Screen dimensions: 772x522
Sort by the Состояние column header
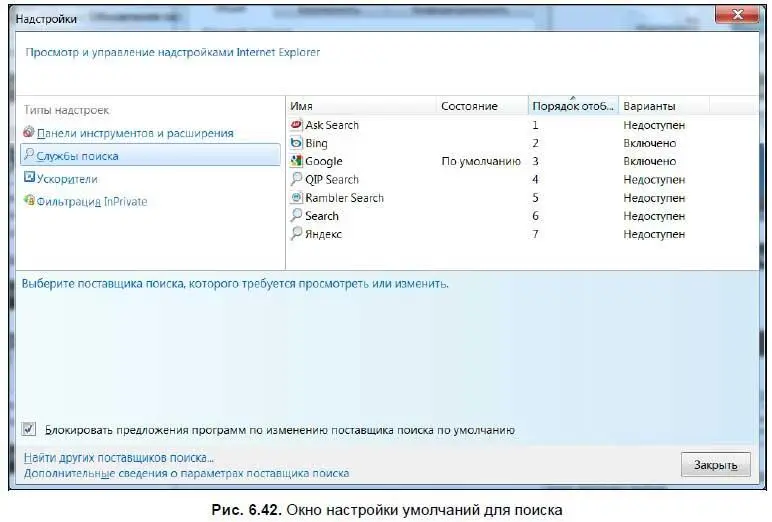[x=482, y=106]
